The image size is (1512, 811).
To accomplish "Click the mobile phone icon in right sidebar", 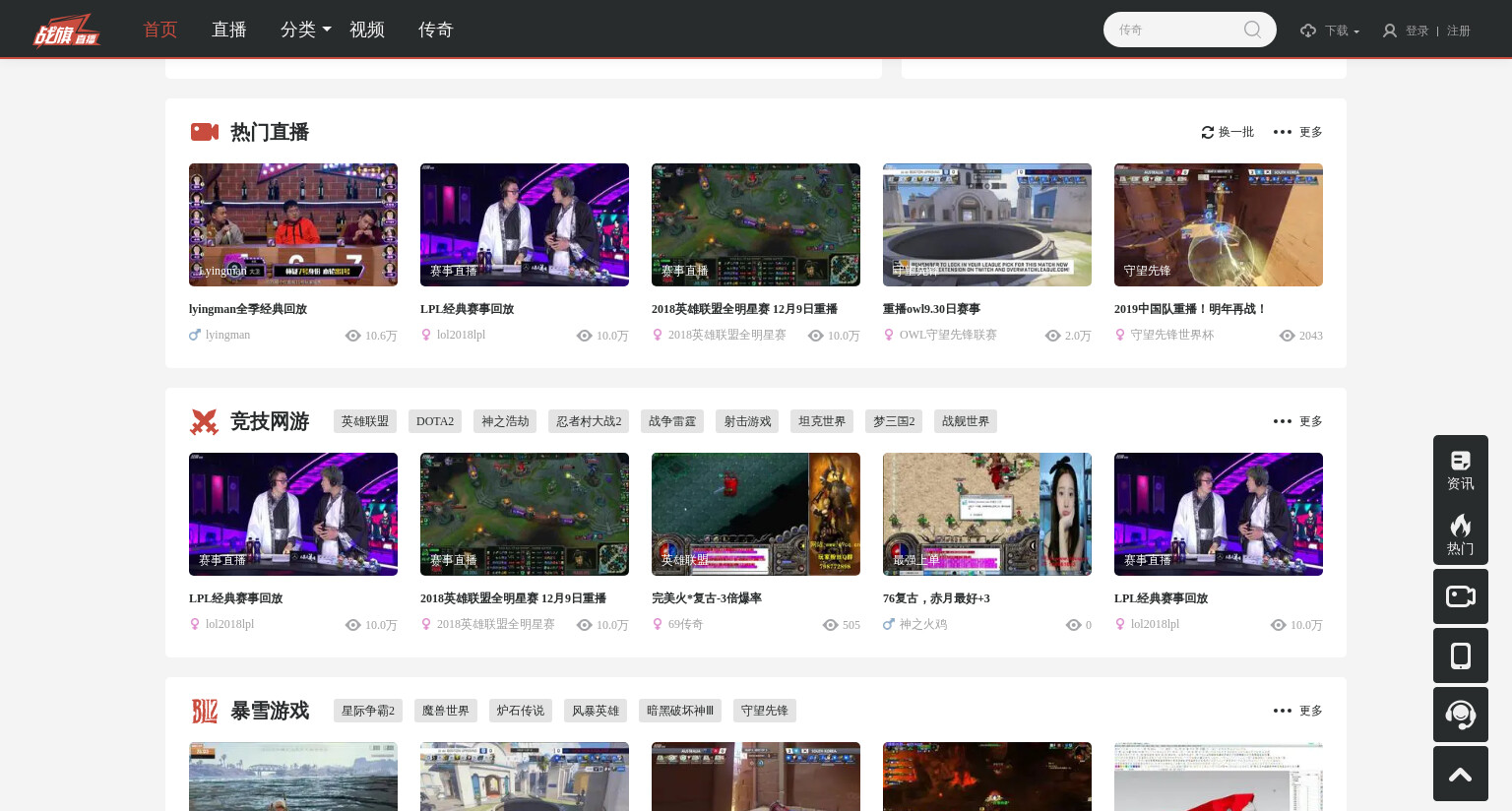I will pos(1461,655).
